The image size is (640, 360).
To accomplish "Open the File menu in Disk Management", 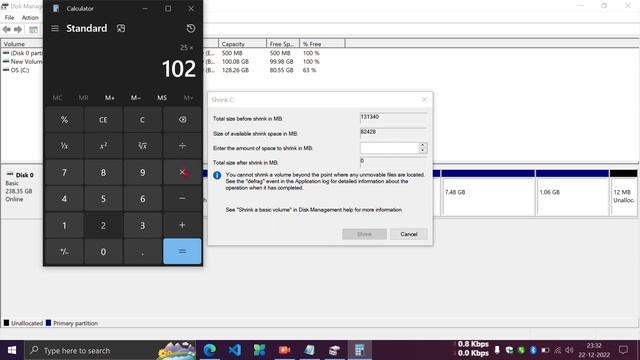I will [9, 18].
